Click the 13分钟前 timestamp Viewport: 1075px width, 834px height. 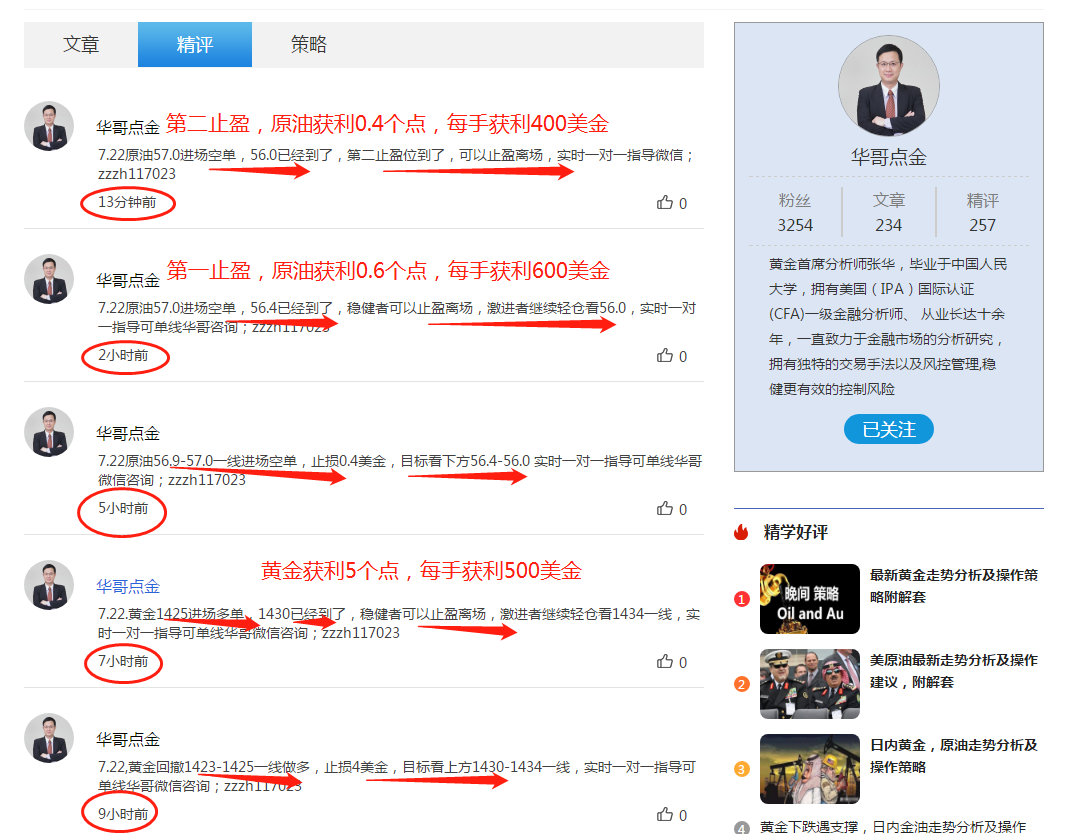127,202
